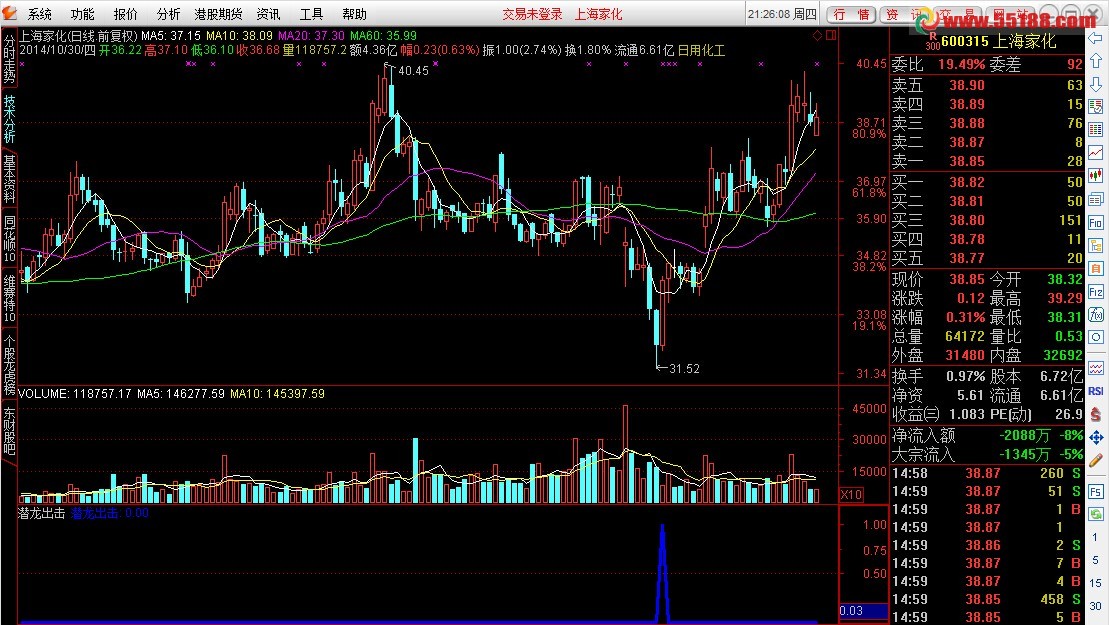Click the 行情 button at top right
Screen dimensions: 1109x625
[x=852, y=14]
